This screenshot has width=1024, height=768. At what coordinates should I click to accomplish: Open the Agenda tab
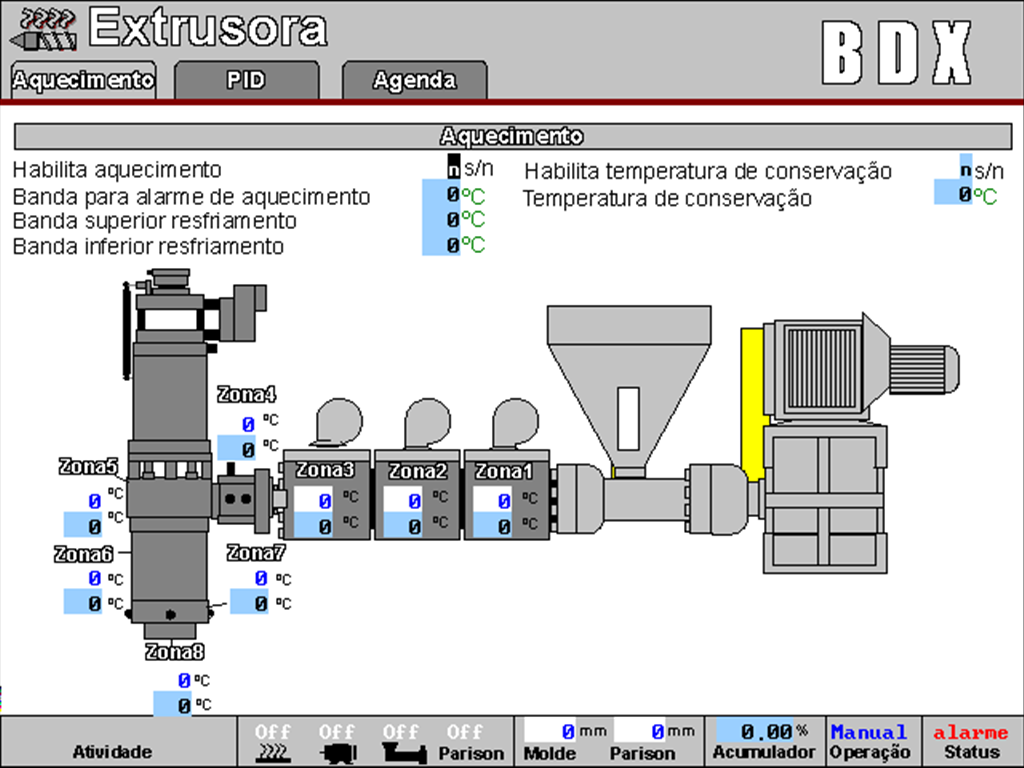tap(414, 81)
